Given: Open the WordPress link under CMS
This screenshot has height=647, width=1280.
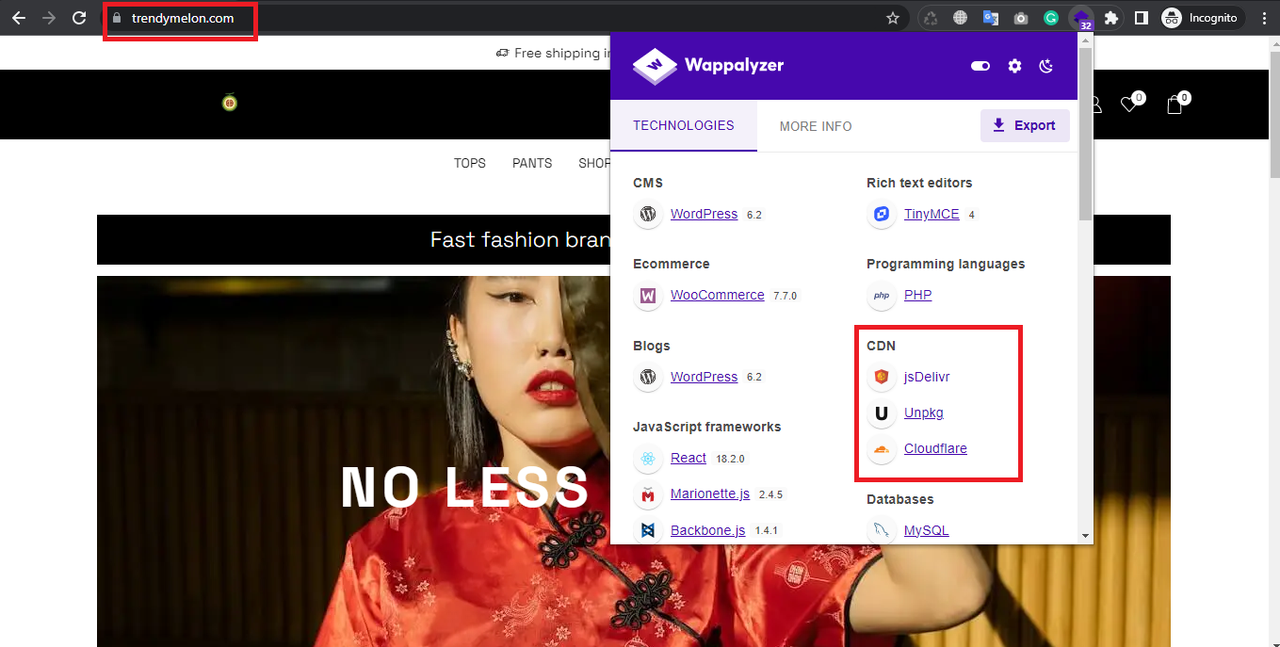Looking at the screenshot, I should [704, 214].
